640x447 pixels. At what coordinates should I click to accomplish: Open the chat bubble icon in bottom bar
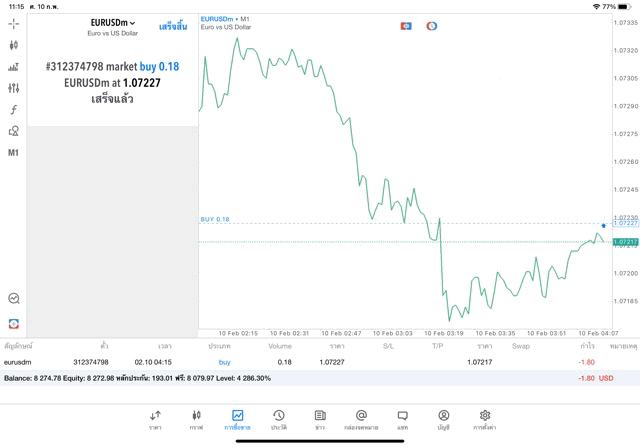click(x=402, y=419)
